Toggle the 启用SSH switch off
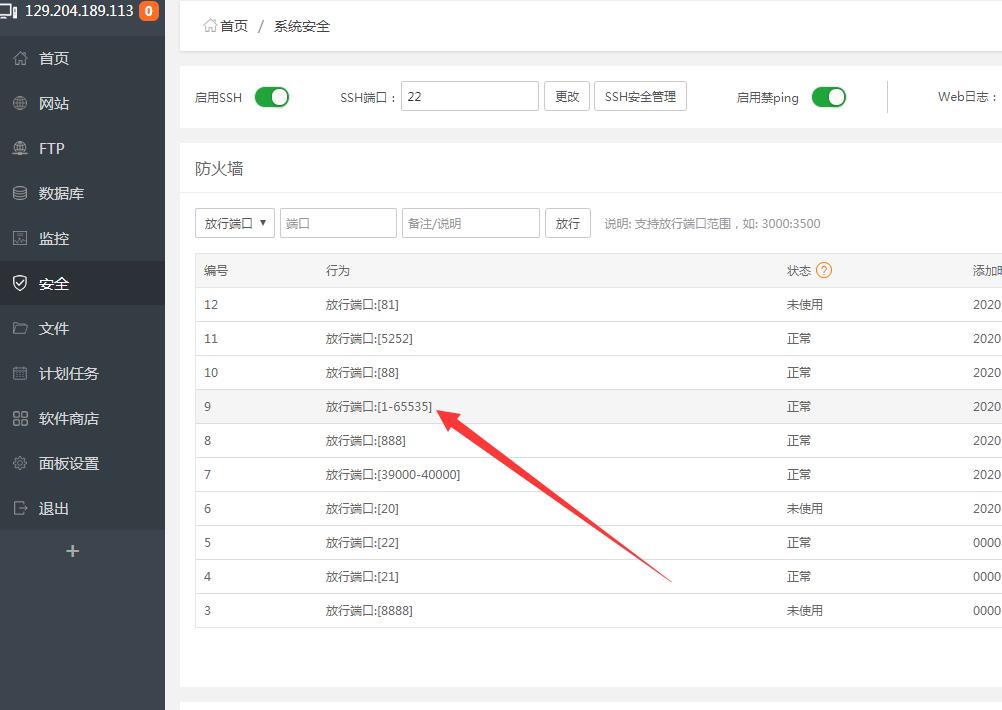Image resolution: width=1002 pixels, height=710 pixels. [272, 97]
